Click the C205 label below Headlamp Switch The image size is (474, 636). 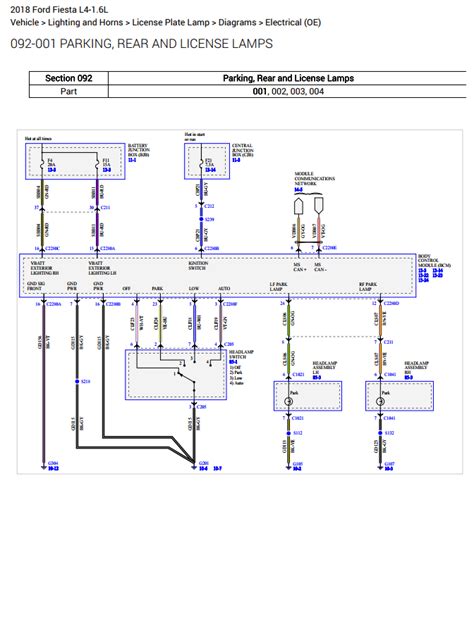point(202,407)
